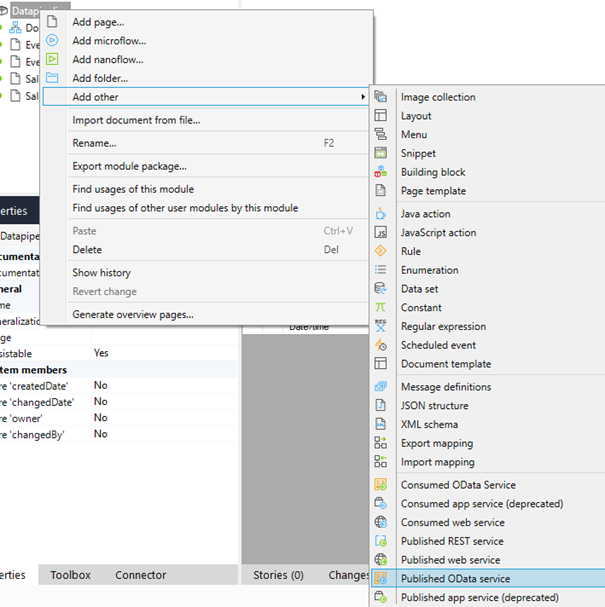
Task: Switch to the Connector tab
Action: point(141,575)
